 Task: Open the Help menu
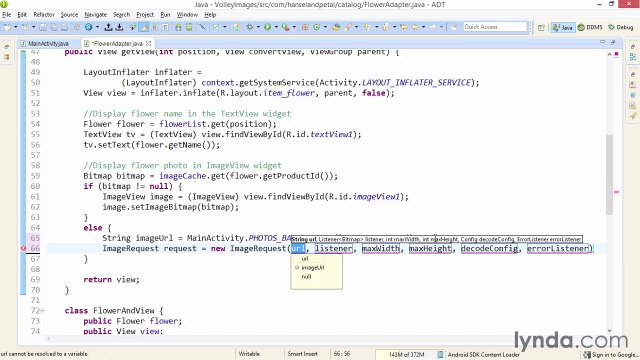coord(210,15)
